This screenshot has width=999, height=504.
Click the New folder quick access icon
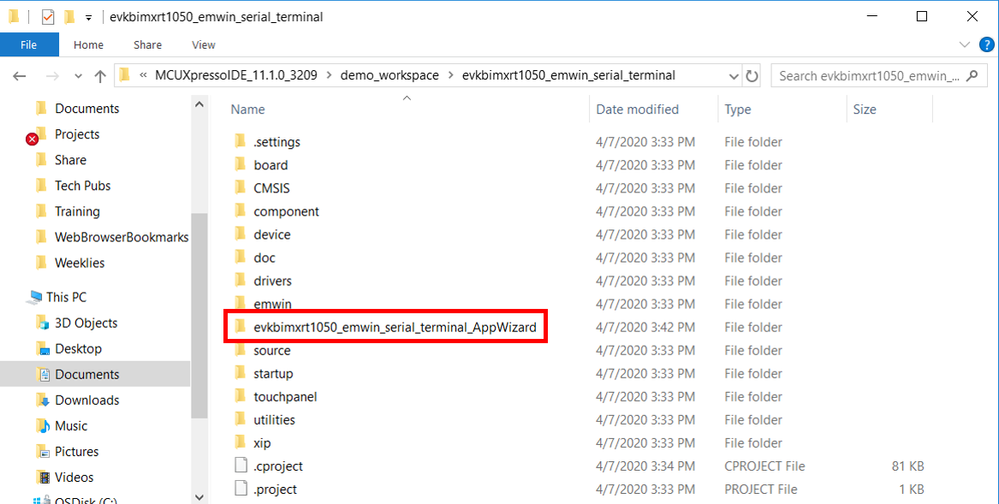(69, 17)
